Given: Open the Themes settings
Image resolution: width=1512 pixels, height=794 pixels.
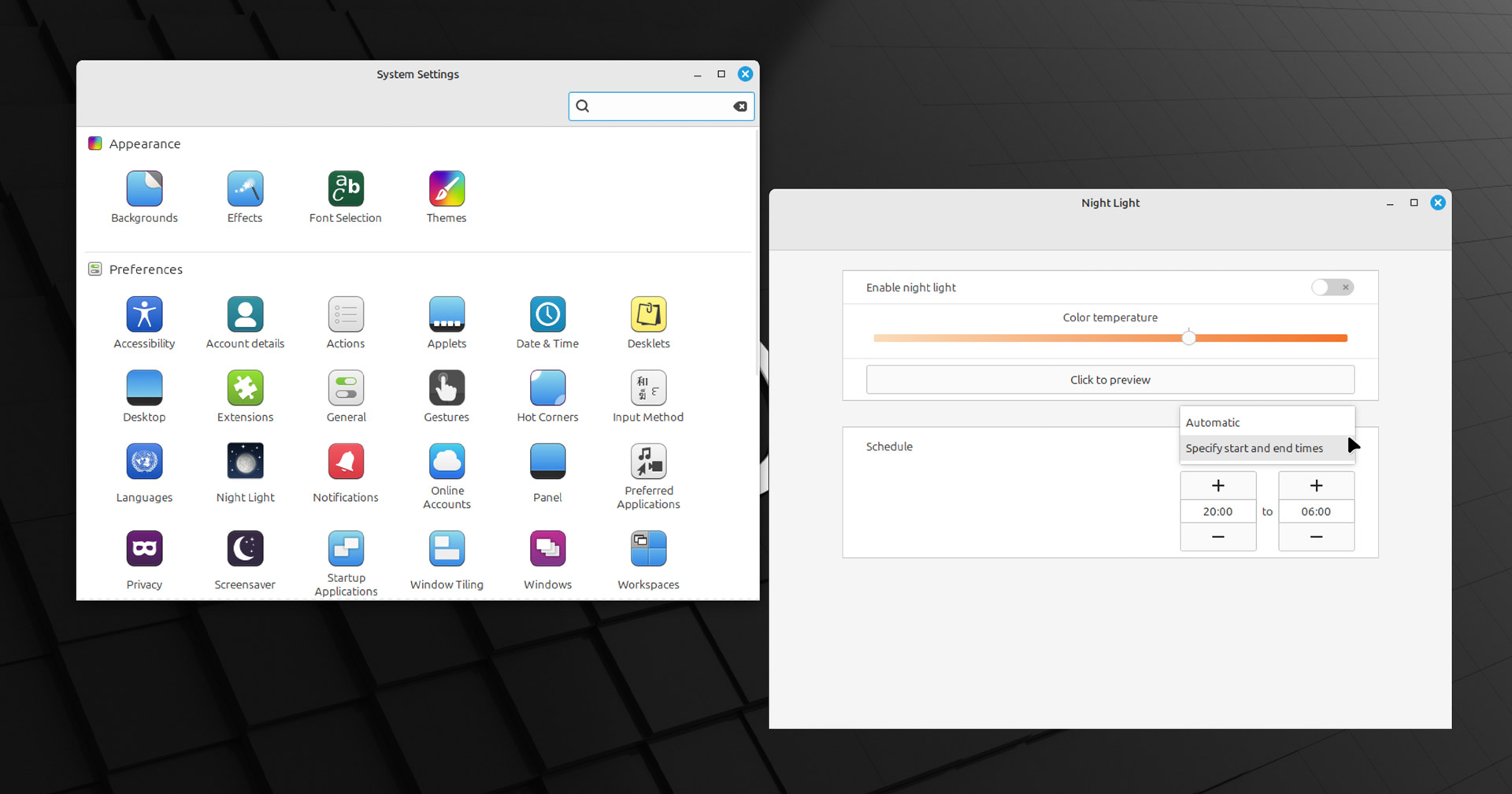Looking at the screenshot, I should 447,188.
